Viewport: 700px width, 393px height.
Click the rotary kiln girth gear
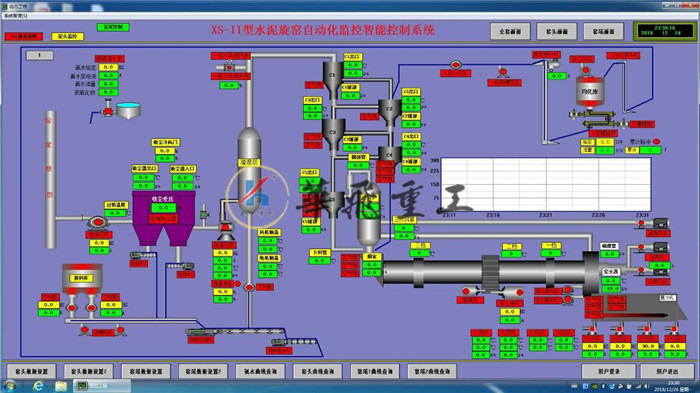point(490,273)
